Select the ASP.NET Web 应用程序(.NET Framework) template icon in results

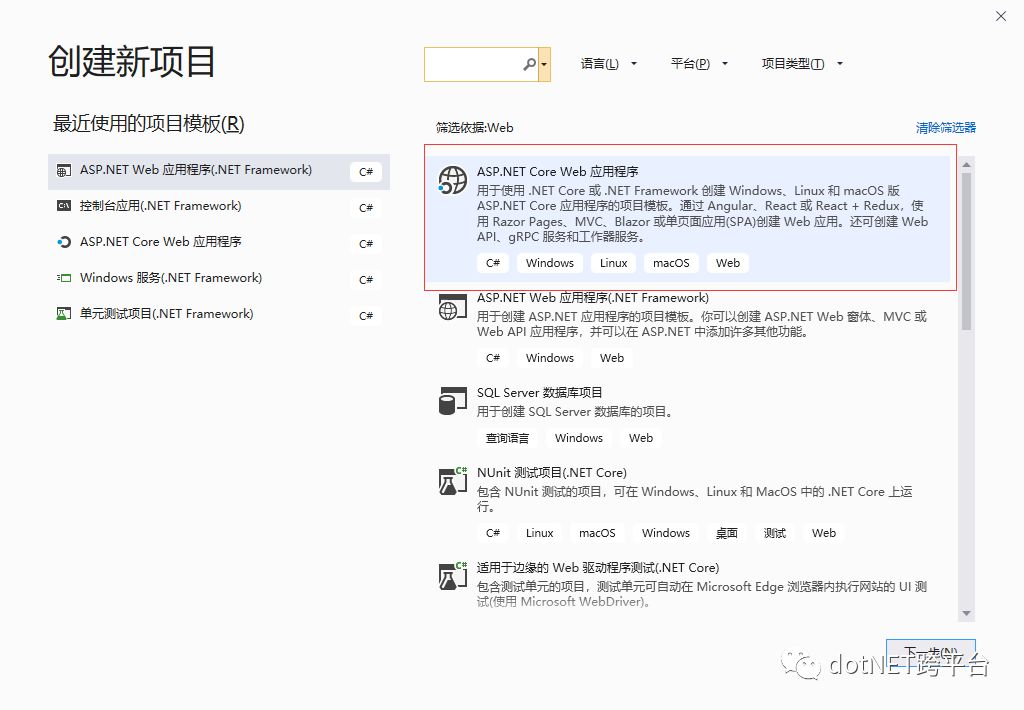coord(453,306)
